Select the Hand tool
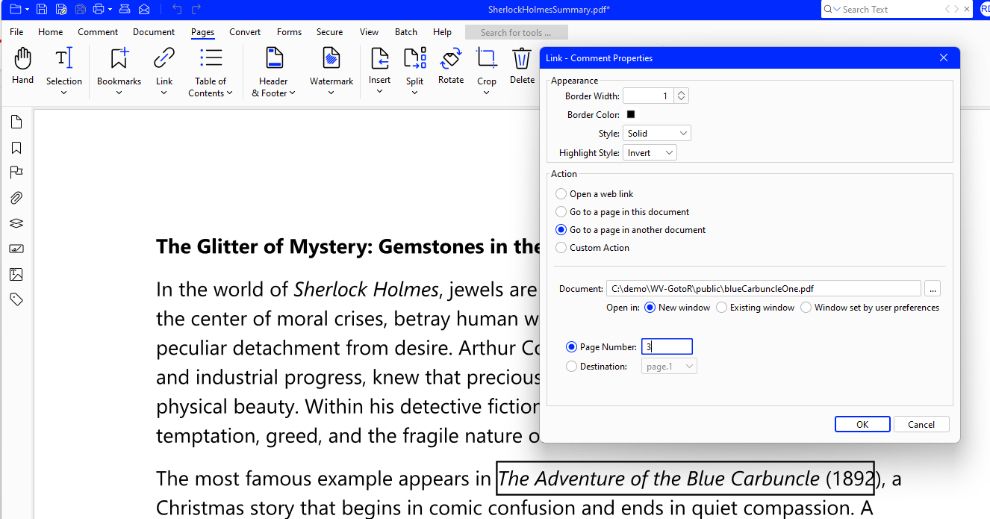Viewport: 990px width, 519px height. pyautogui.click(x=23, y=66)
